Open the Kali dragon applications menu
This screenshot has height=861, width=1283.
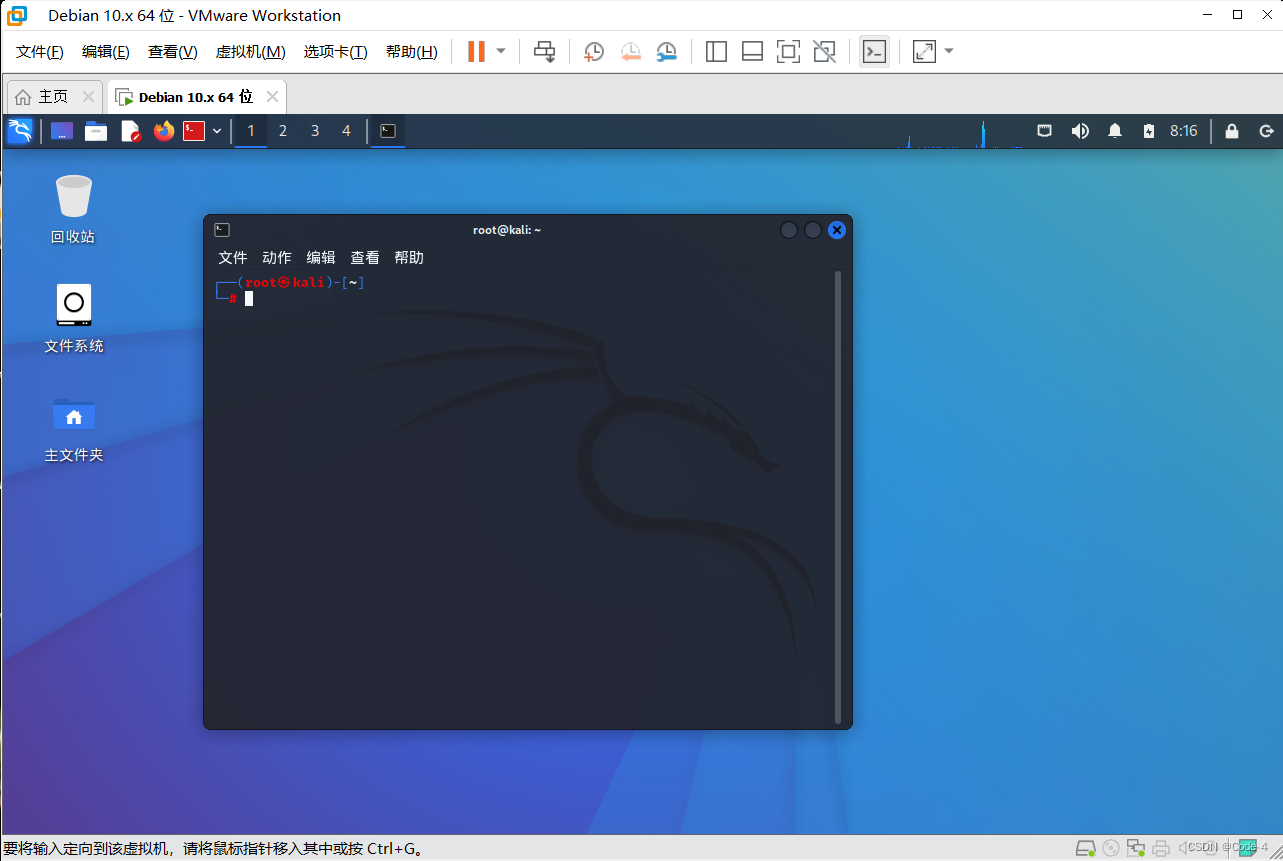click(x=20, y=131)
